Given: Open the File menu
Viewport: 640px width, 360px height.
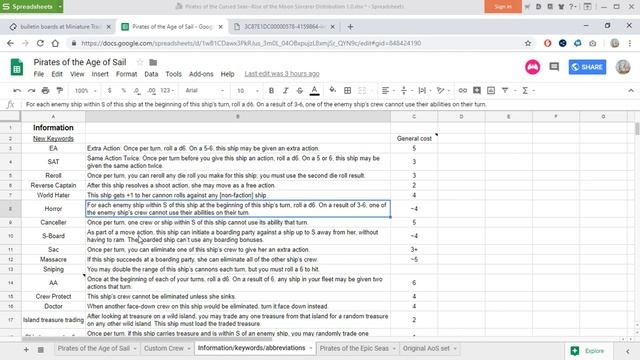Looking at the screenshot, I should point(39,74).
